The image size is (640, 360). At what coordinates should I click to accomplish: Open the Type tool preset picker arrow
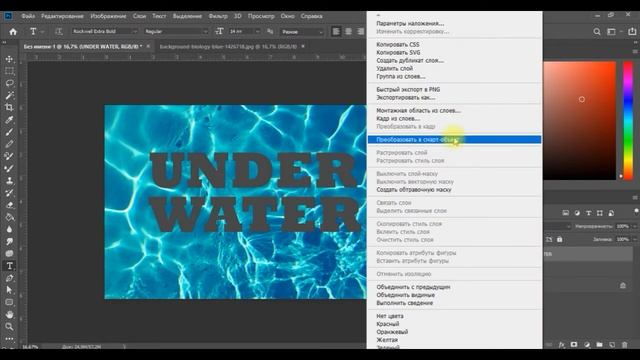click(42, 31)
